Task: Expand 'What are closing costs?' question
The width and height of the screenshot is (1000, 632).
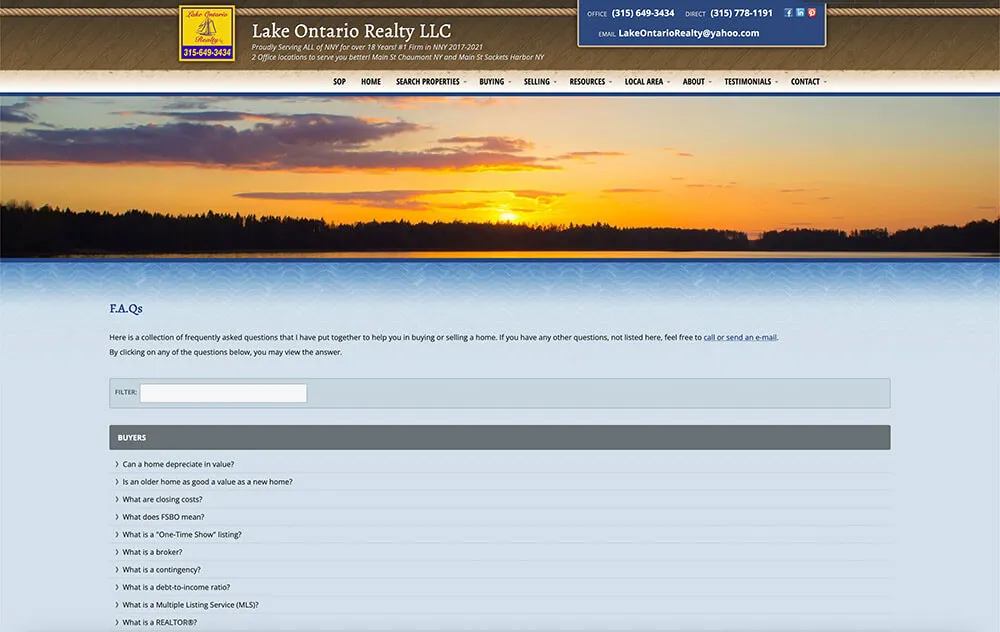Action: [x=162, y=499]
